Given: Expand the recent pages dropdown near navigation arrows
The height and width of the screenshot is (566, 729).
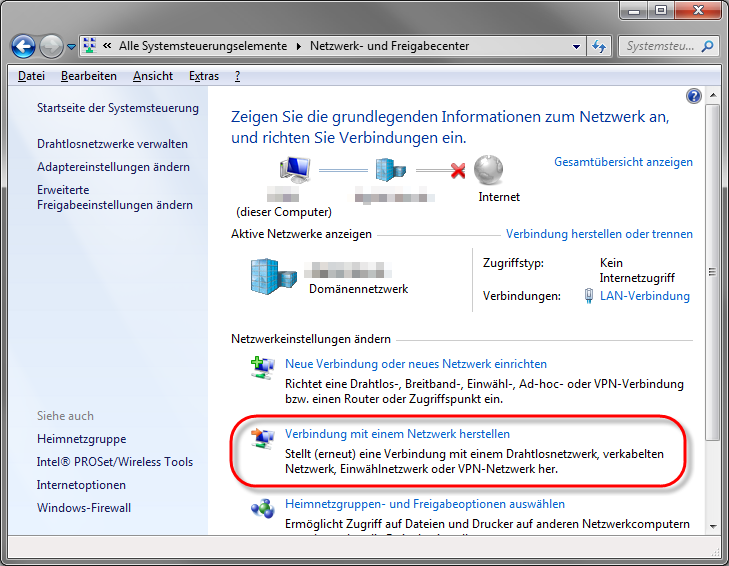Looking at the screenshot, I should 71,47.
